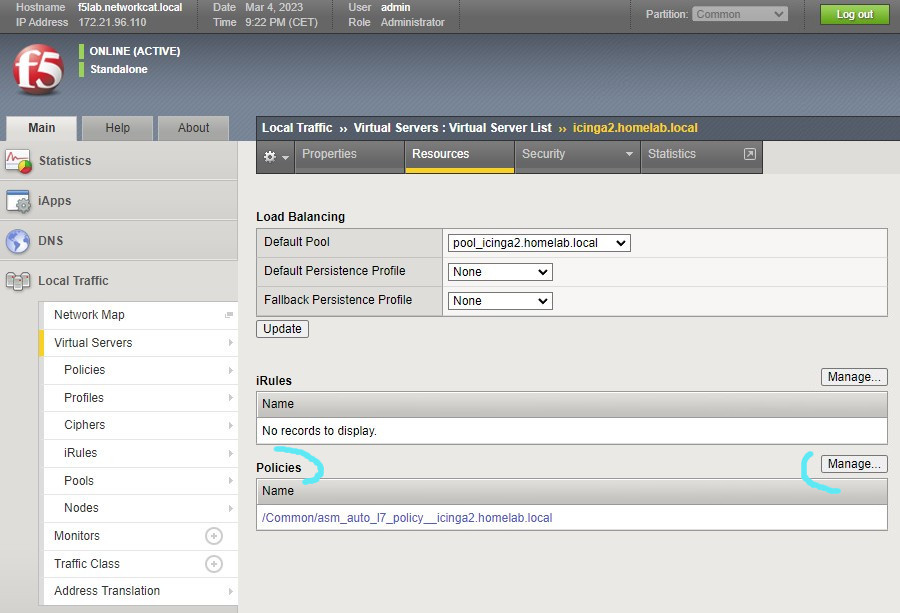This screenshot has width=900, height=613.
Task: Open Virtual Servers in sidebar
Action: 93,343
